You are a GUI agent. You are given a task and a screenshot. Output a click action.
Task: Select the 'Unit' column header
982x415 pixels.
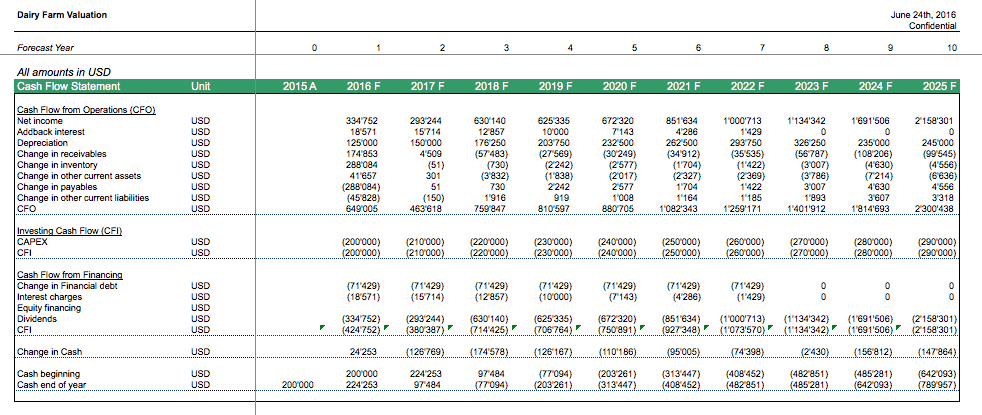click(x=200, y=86)
